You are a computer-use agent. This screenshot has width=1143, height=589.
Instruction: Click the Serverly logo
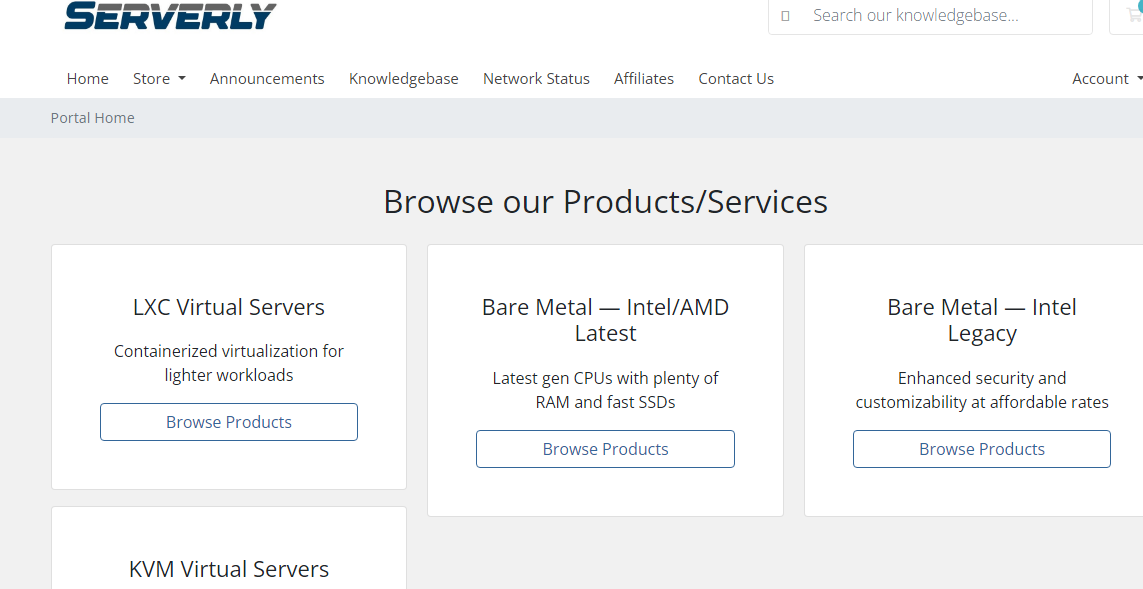point(170,15)
